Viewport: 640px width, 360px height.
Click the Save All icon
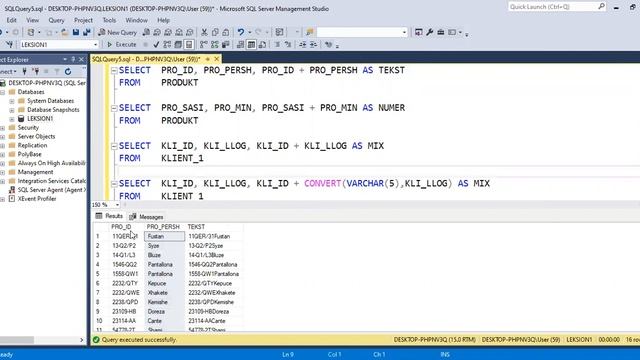pyautogui.click(x=87, y=32)
